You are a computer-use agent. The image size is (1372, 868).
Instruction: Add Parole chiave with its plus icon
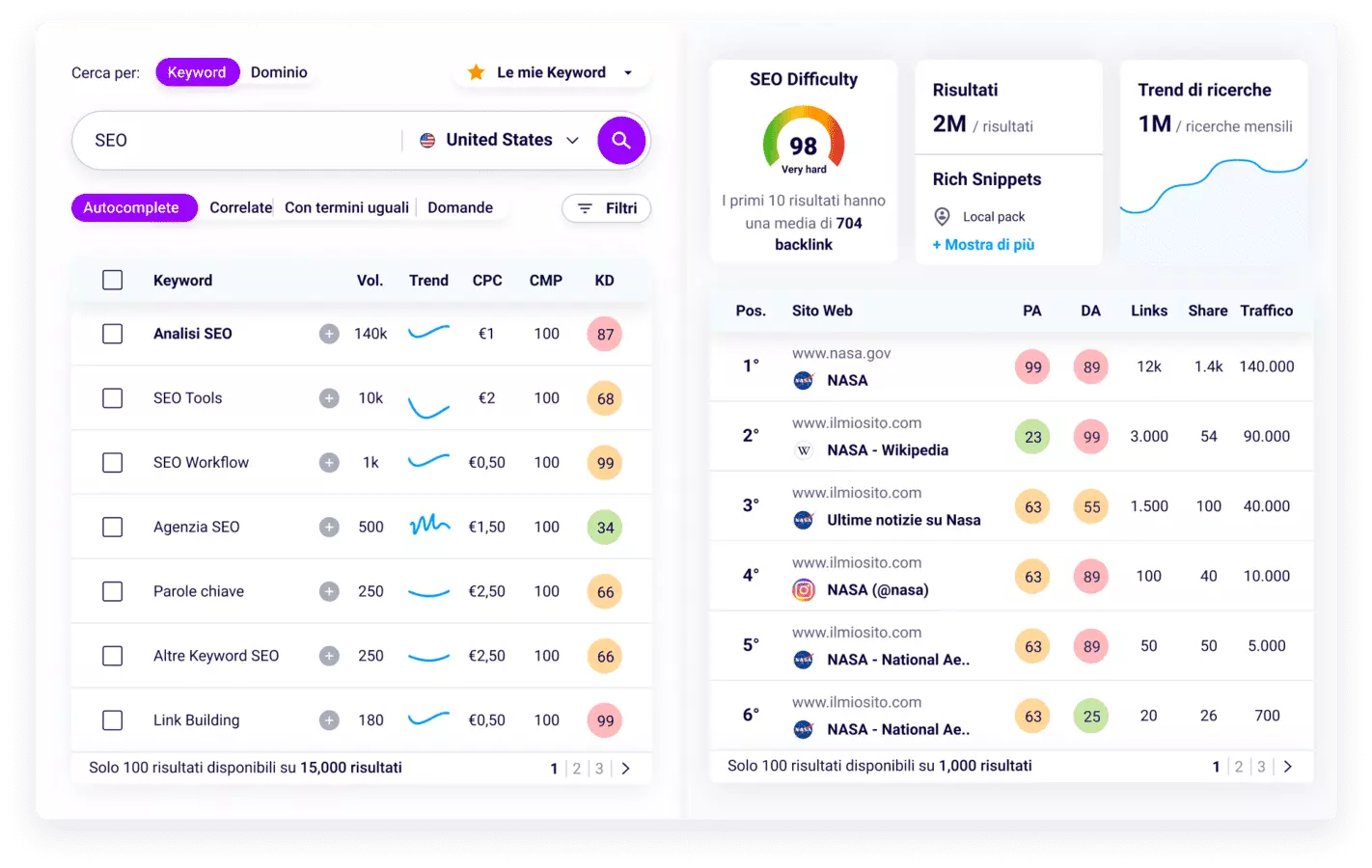point(329,591)
